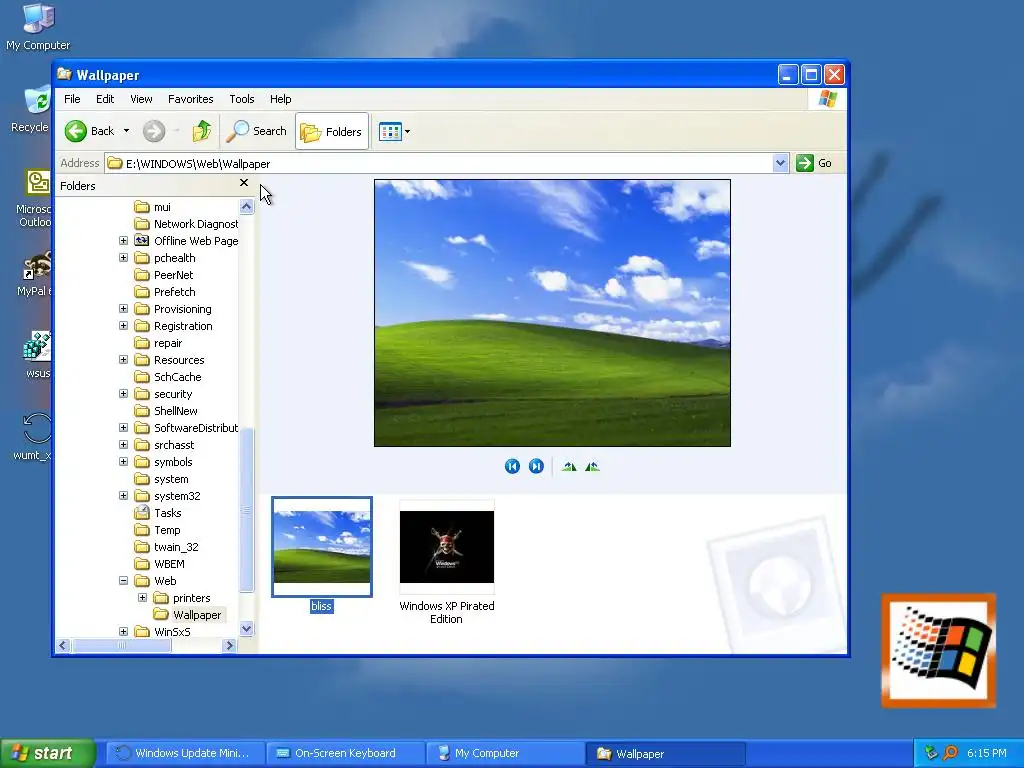Viewport: 1024px width, 768px height.
Task: Click tree horizontal scroll-right arrow
Action: (x=229, y=645)
